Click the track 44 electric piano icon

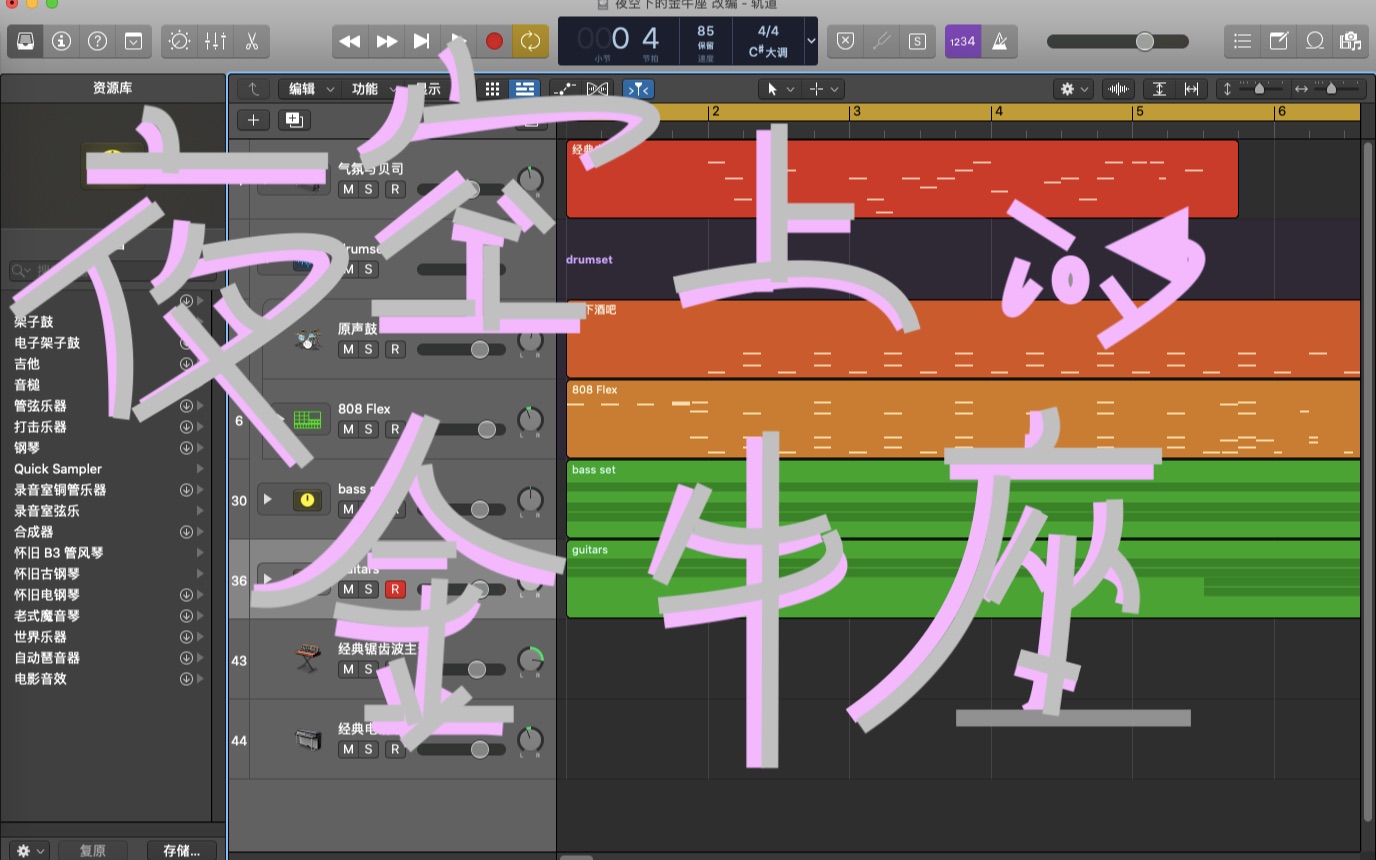click(x=308, y=740)
